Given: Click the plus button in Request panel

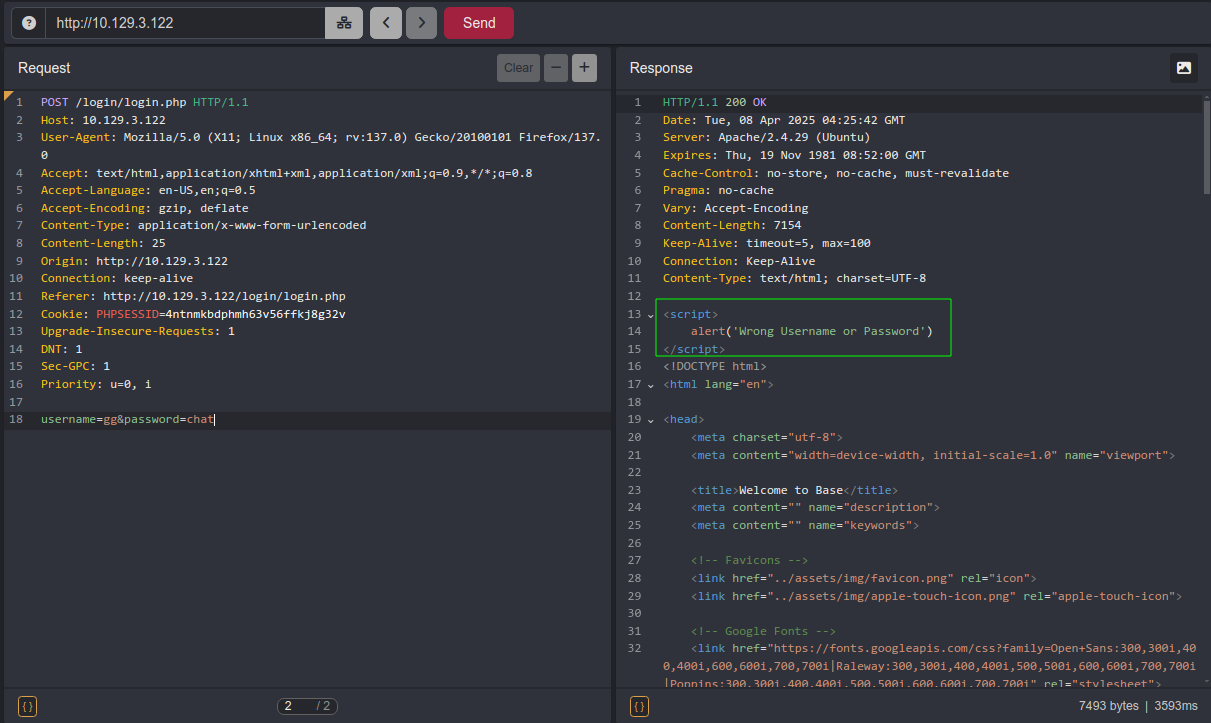Looking at the screenshot, I should (584, 68).
